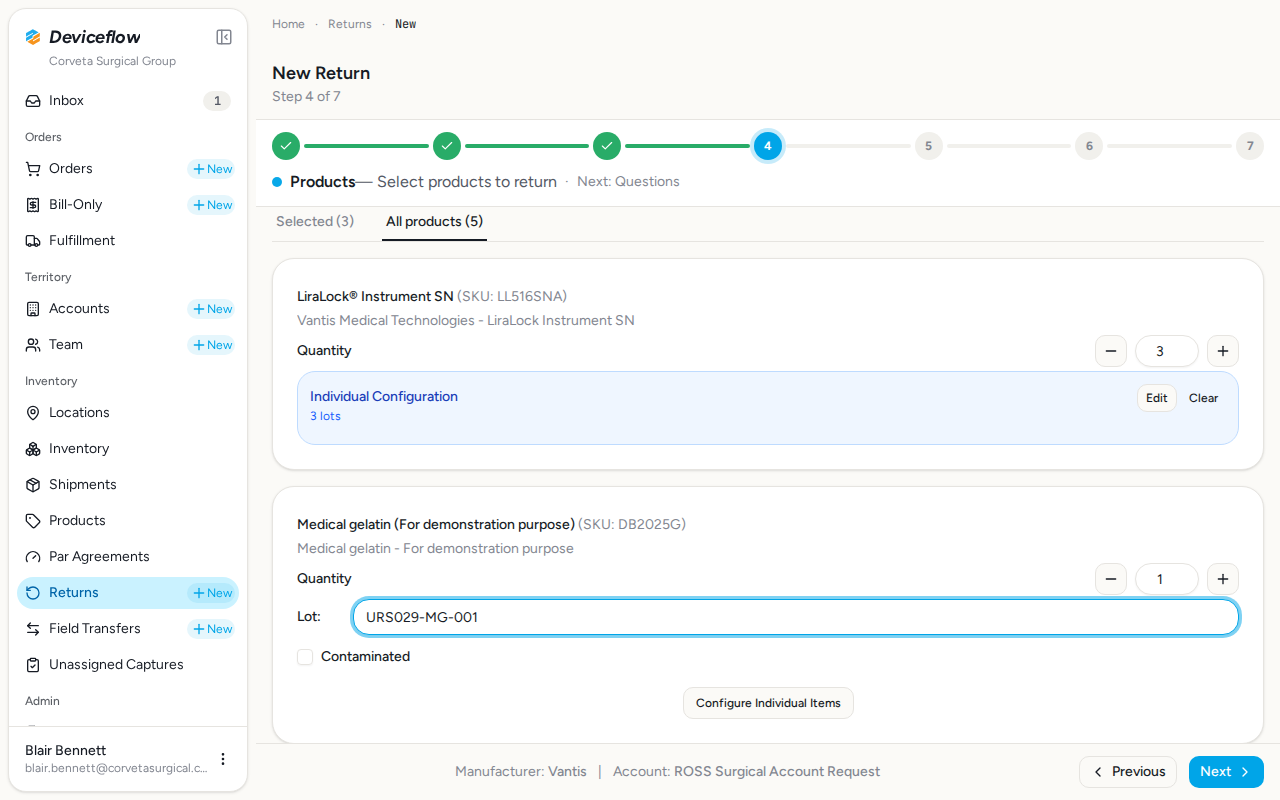Click the Bill-Only receipt icon
The width and height of the screenshot is (1280, 800).
point(33,205)
